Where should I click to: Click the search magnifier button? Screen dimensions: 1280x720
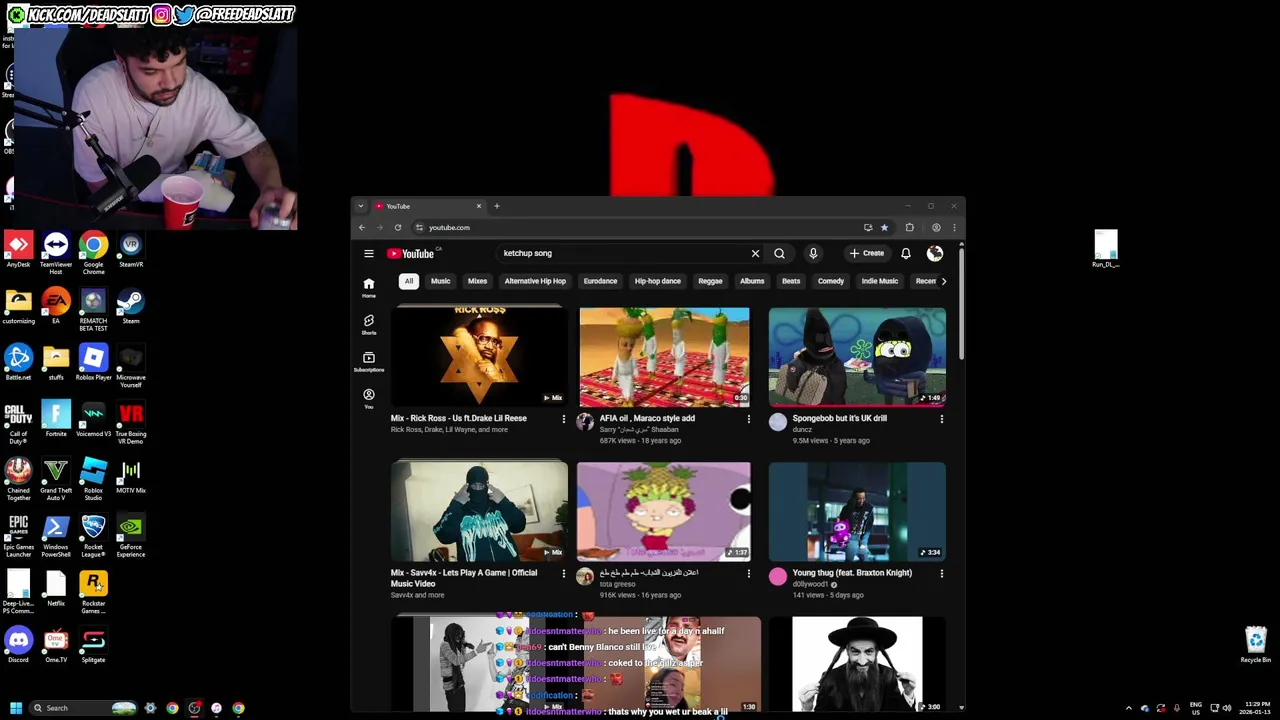779,254
